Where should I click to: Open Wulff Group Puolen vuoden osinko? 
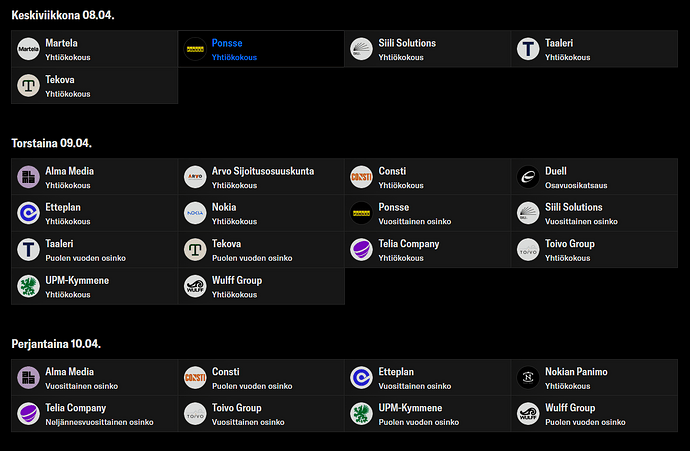pos(595,414)
